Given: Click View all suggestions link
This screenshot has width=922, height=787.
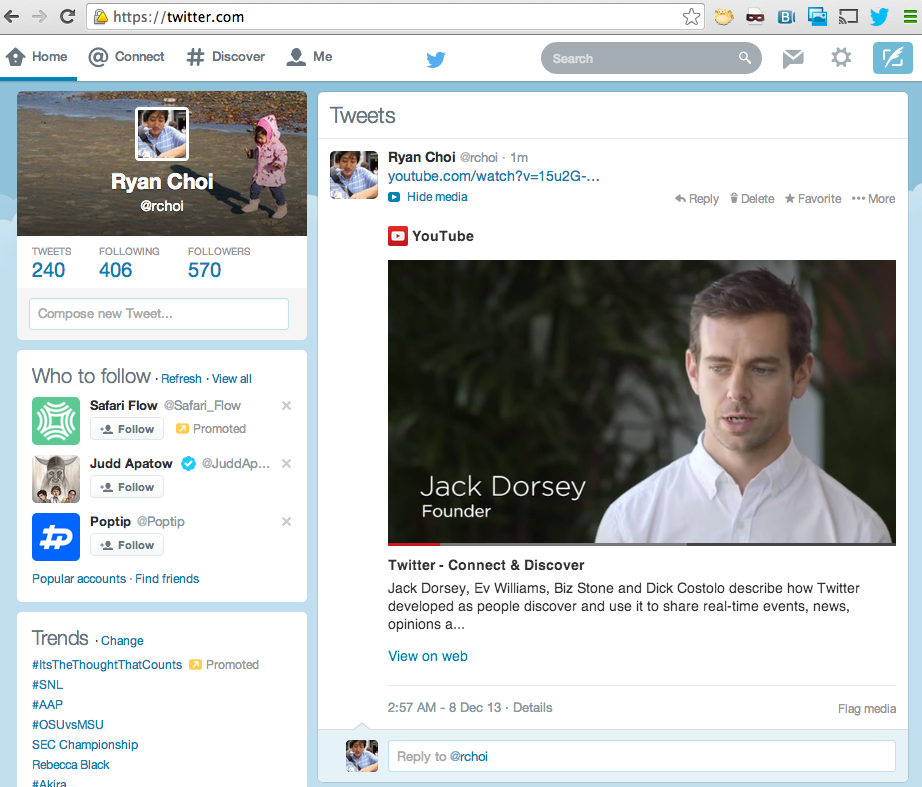Looking at the screenshot, I should (x=232, y=379).
